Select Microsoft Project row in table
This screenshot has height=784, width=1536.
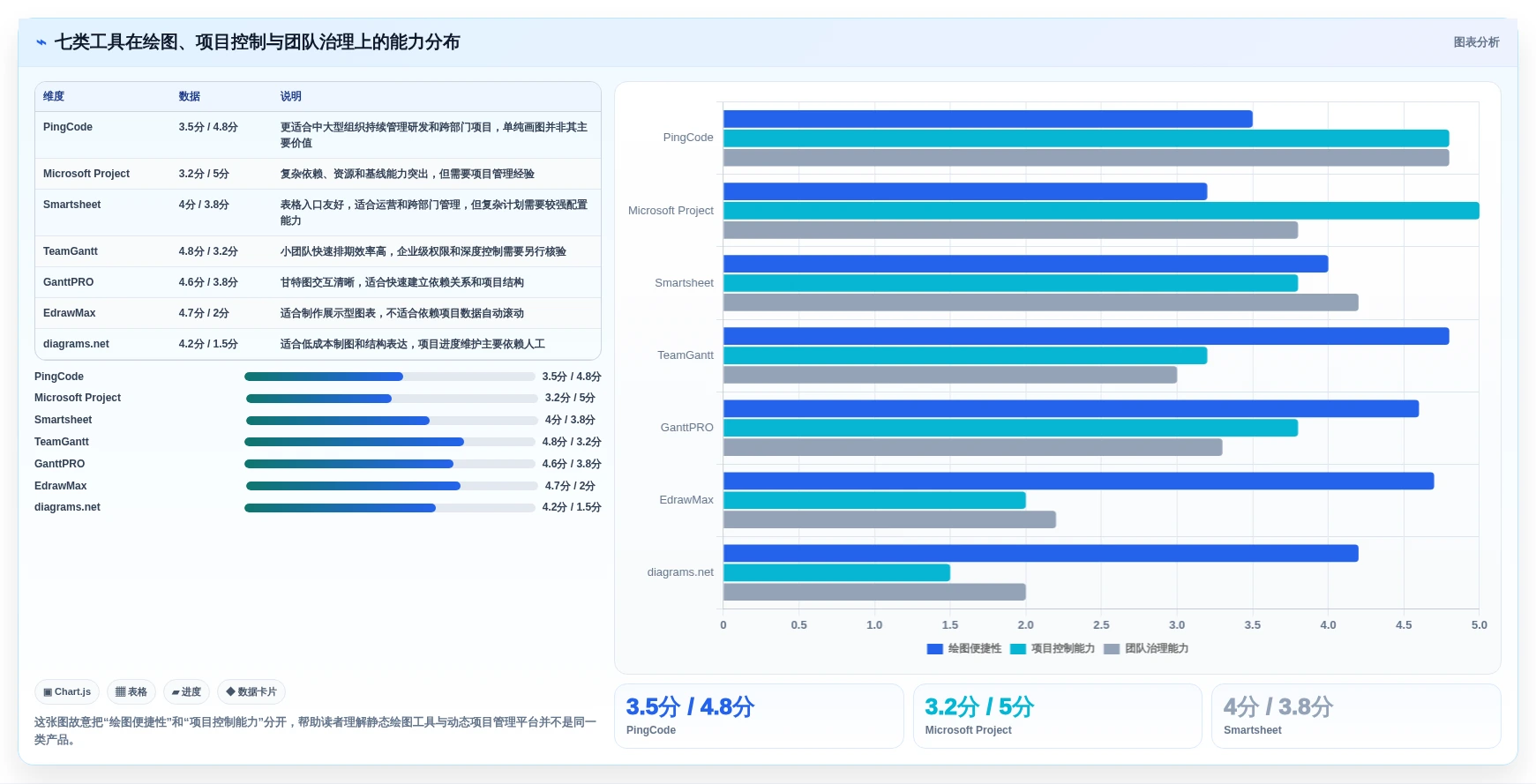pos(318,174)
